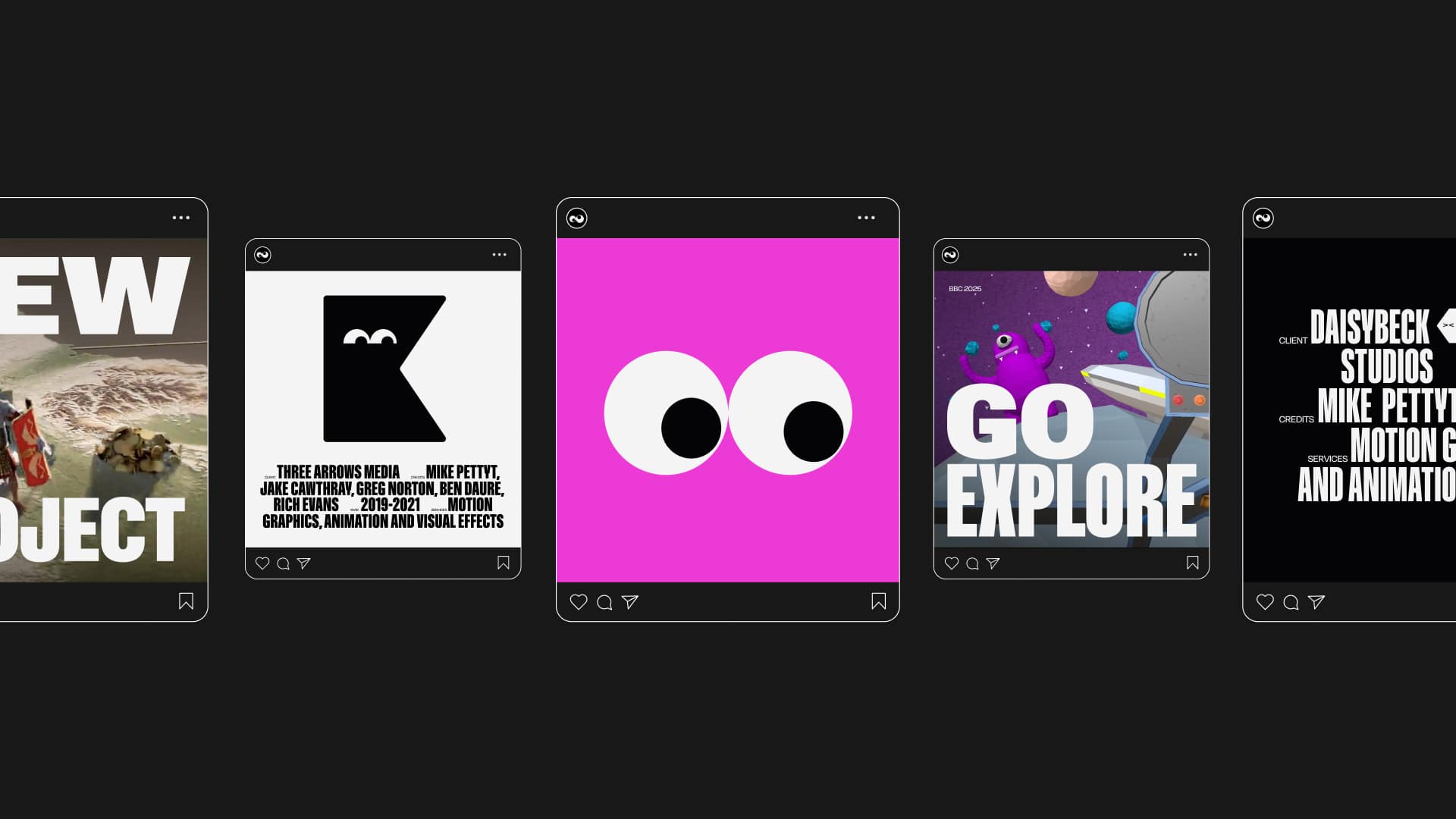Image resolution: width=1456 pixels, height=819 pixels.
Task: Like the Daisybeck Studios post
Action: pos(1265,602)
